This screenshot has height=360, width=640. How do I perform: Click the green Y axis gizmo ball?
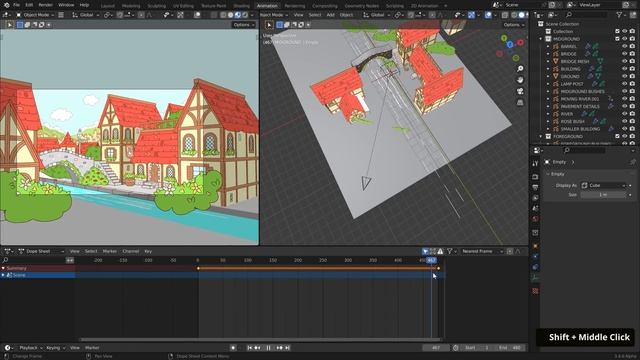tap(504, 38)
